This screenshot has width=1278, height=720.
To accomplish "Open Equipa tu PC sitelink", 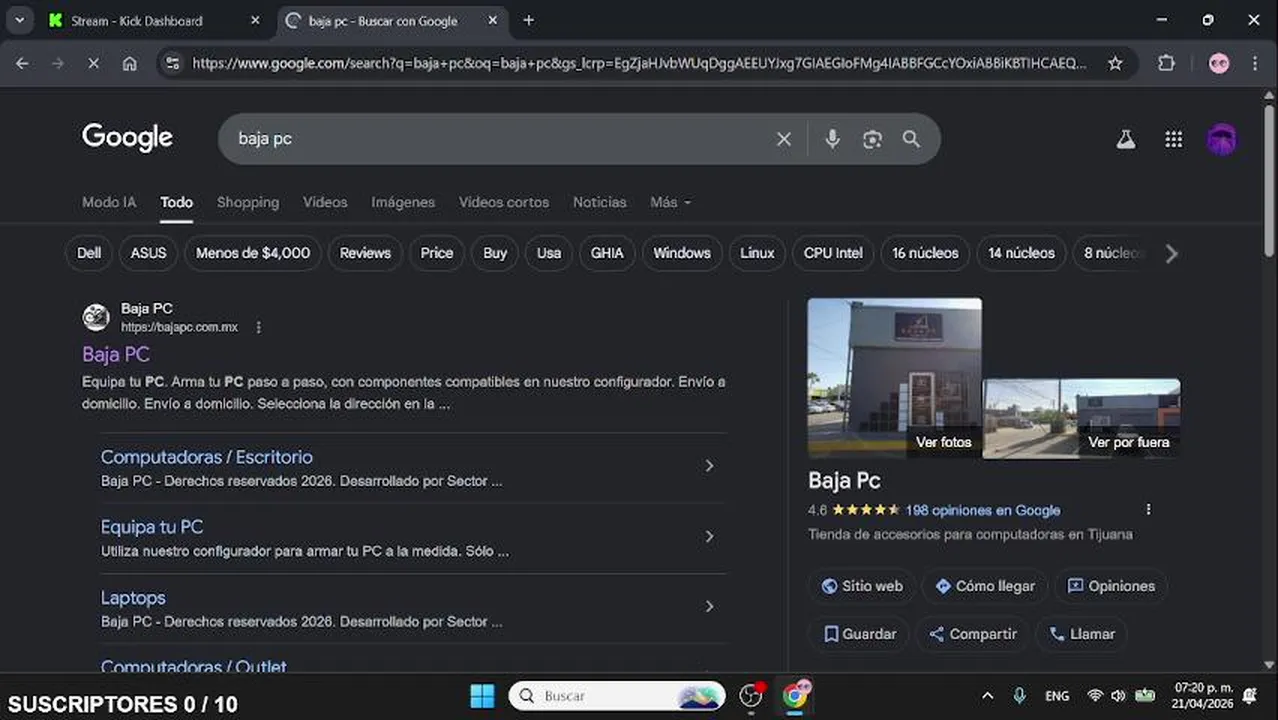I will (x=152, y=527).
